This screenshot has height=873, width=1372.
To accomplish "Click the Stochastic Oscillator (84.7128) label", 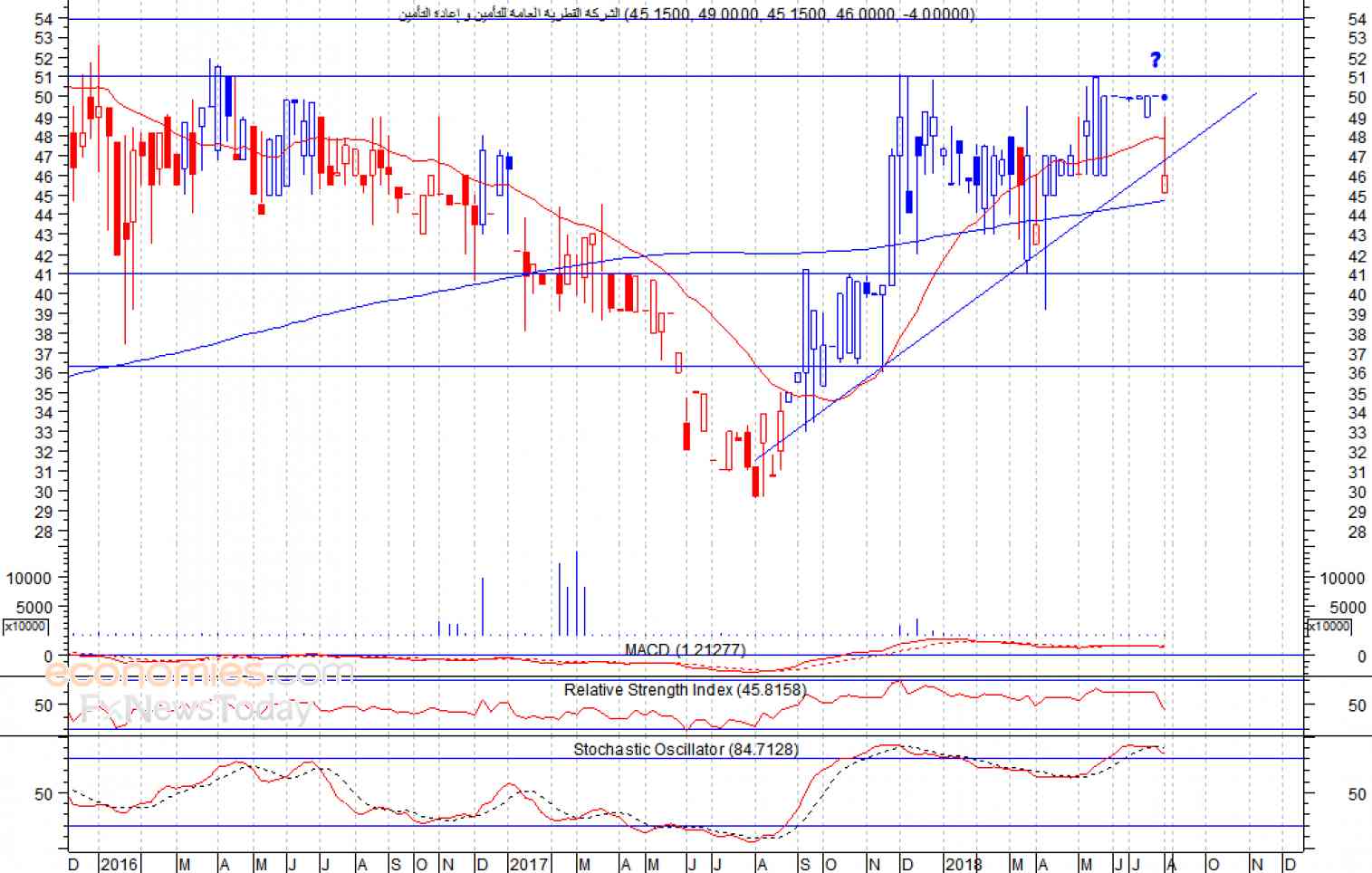I will (x=686, y=750).
